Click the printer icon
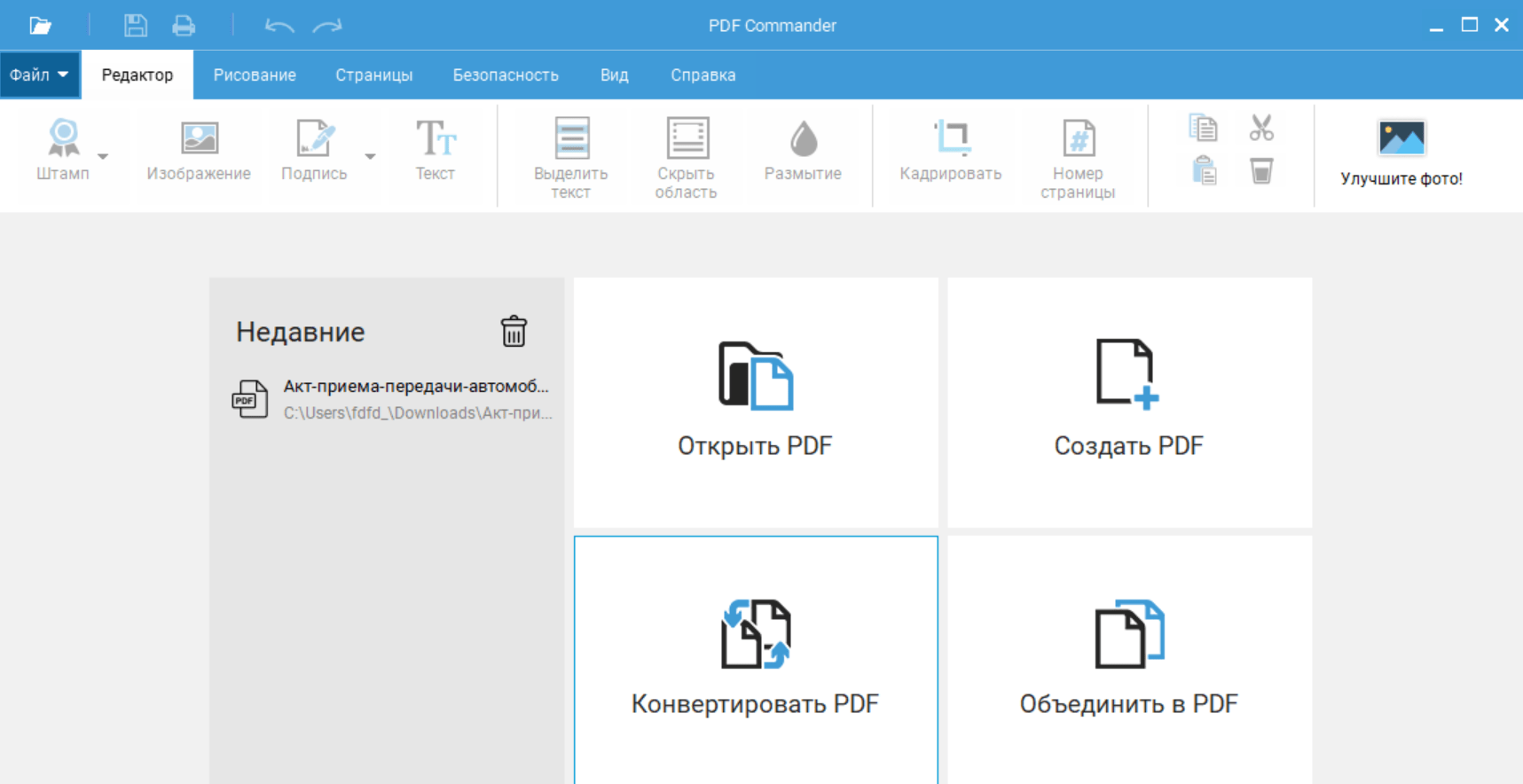Screen dimensions: 1523x784 184,26
